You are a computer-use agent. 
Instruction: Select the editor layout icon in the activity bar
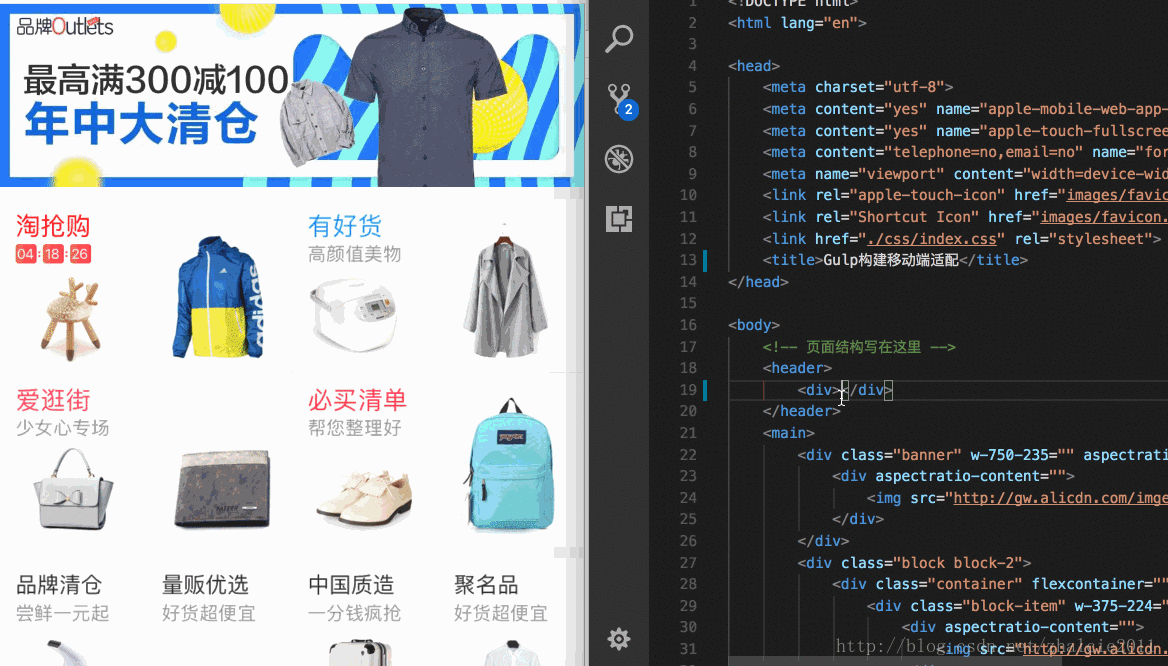619,218
